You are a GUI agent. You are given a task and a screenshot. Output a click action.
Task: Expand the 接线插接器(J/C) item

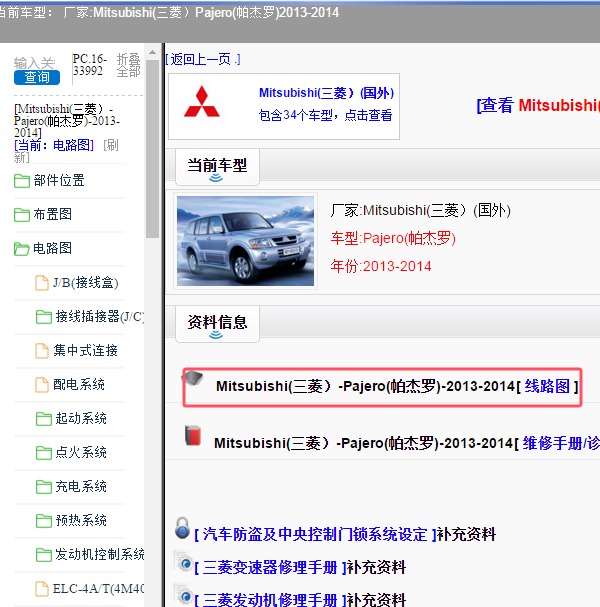pos(100,317)
